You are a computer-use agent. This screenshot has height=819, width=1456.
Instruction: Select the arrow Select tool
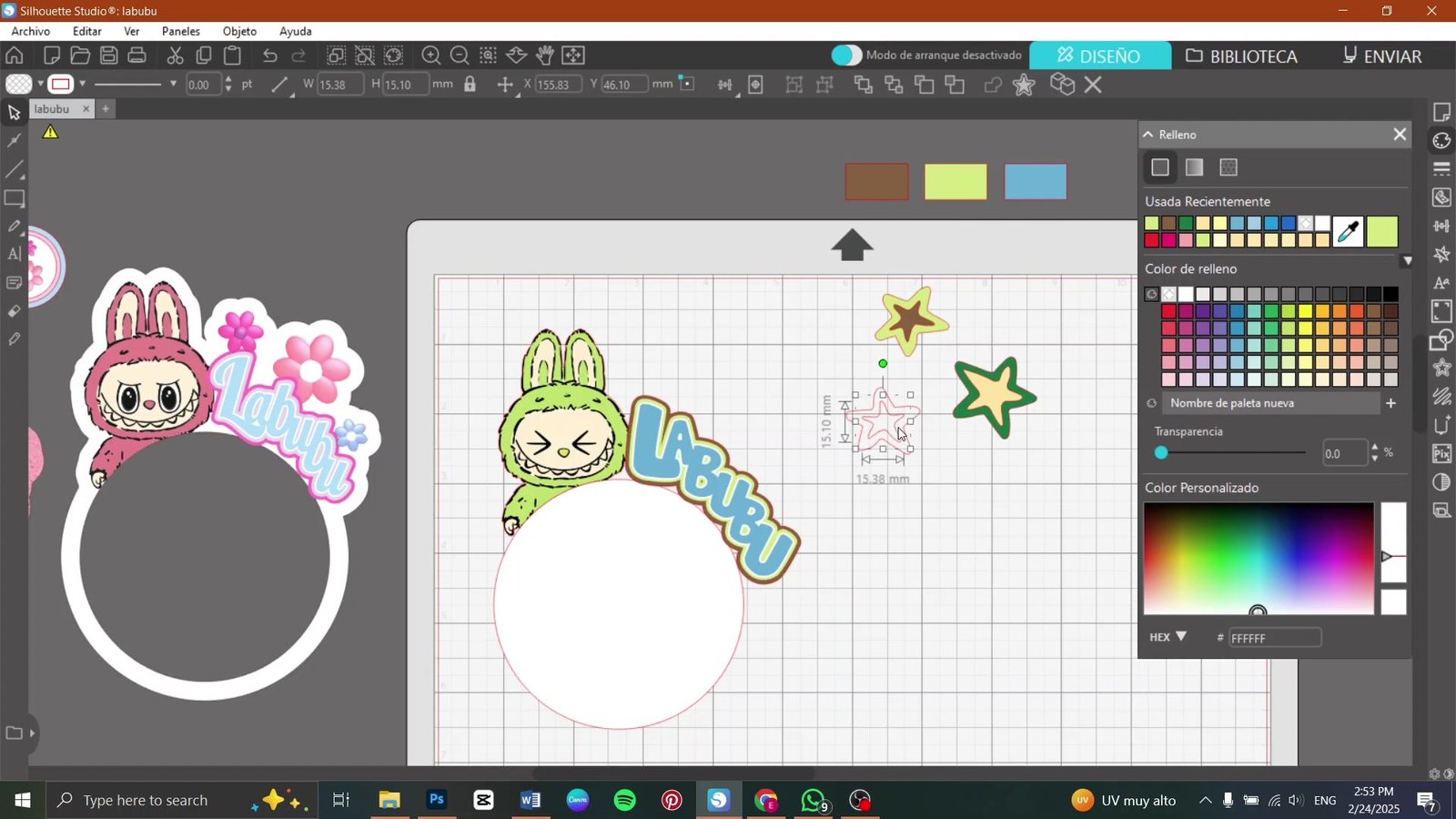14,113
